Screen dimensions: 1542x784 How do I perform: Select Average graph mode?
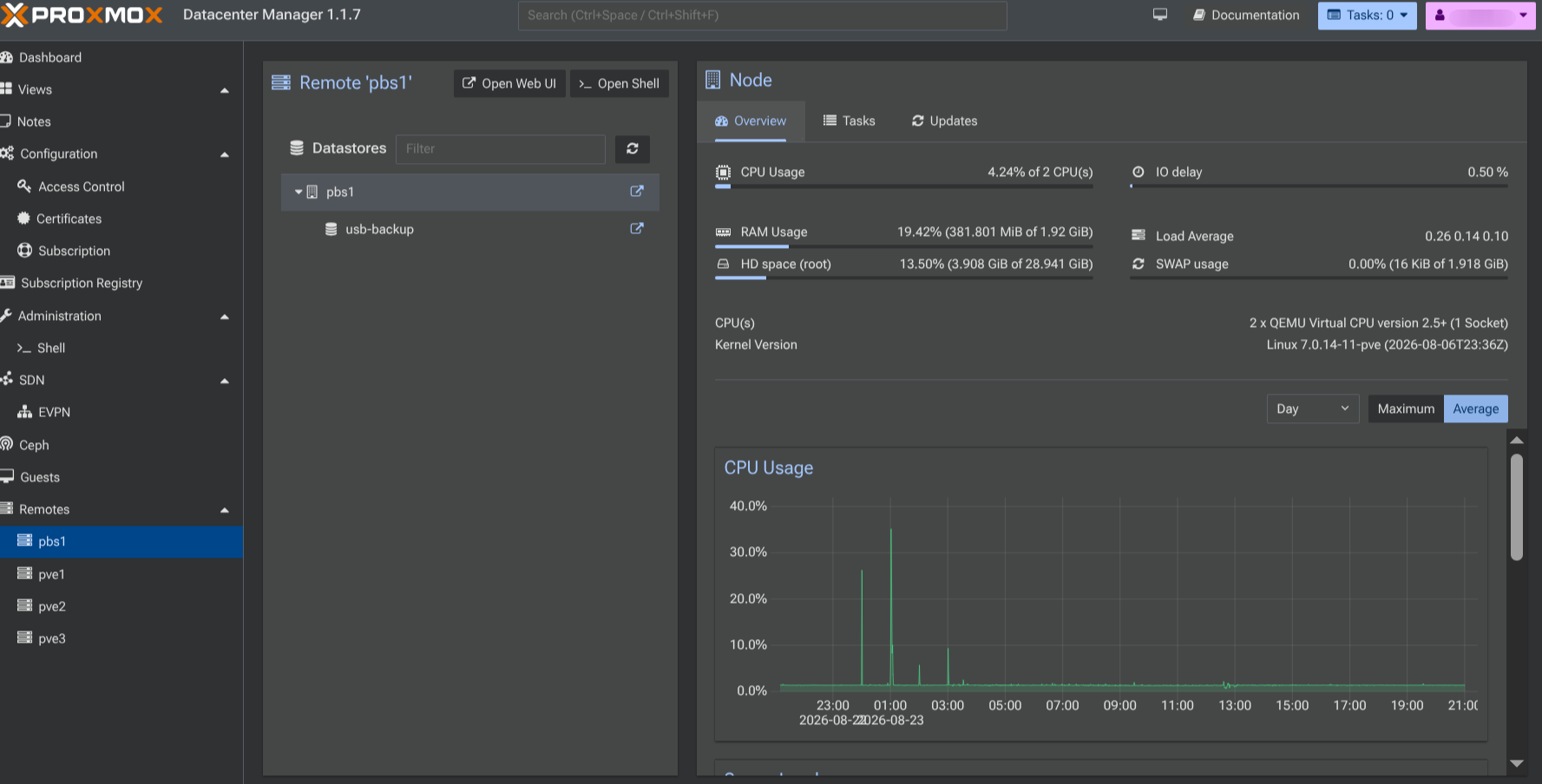point(1476,408)
